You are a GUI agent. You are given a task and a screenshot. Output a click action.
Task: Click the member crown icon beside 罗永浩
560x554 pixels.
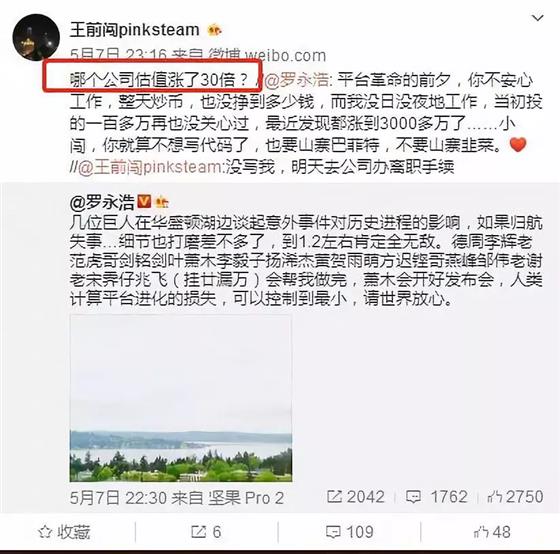(162, 203)
